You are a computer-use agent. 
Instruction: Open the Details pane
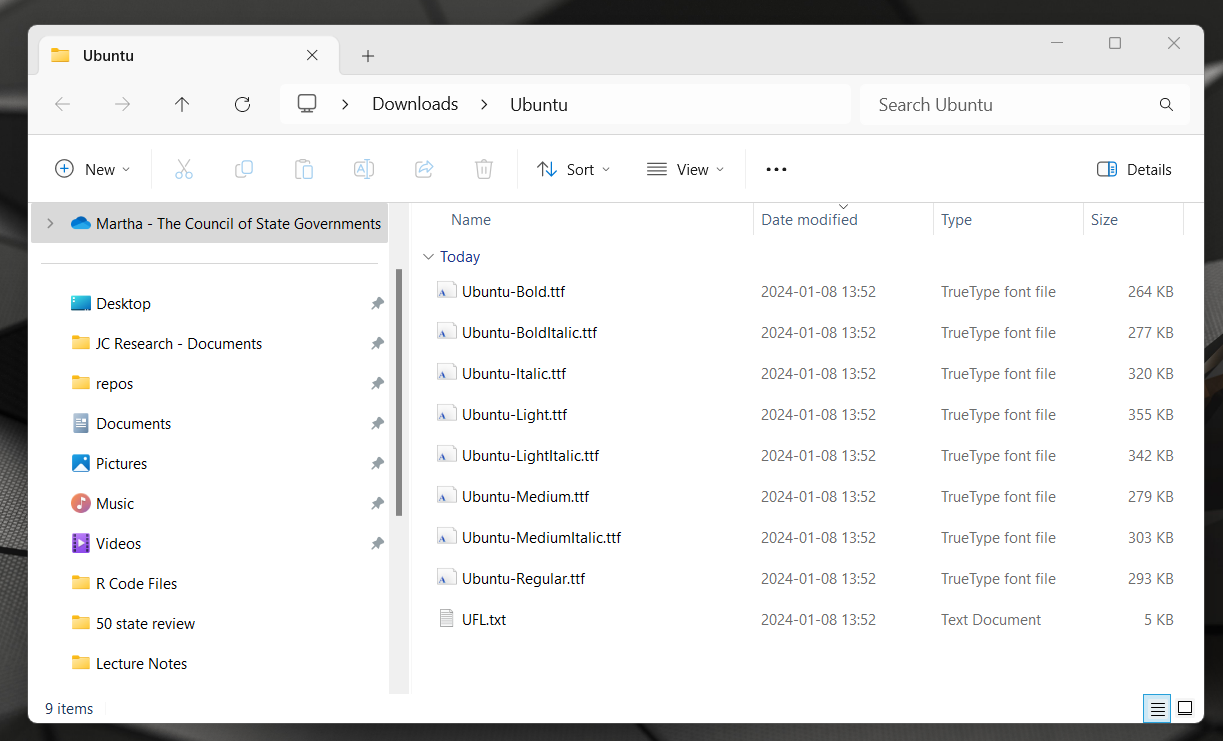click(x=1134, y=169)
